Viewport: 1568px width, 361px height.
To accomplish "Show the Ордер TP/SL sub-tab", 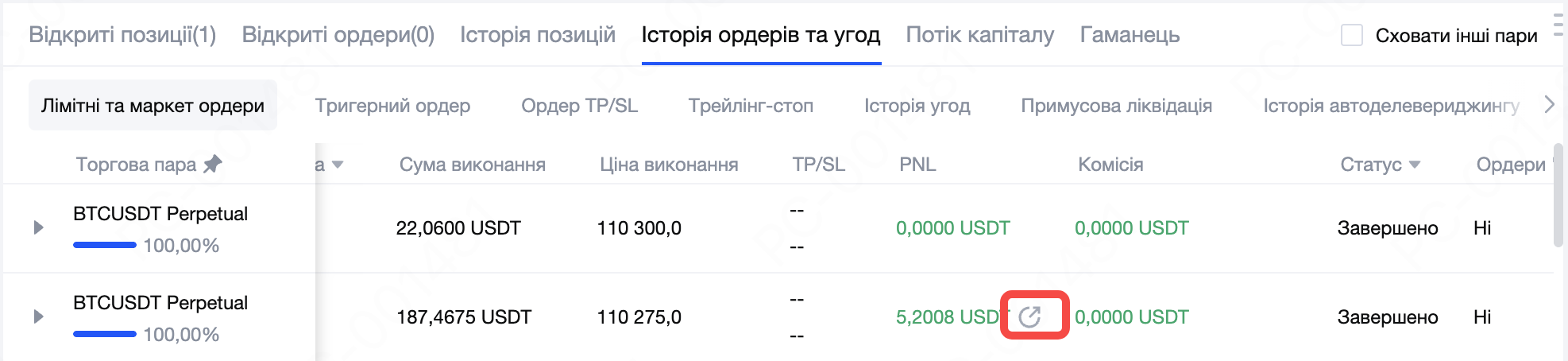I will (x=579, y=106).
